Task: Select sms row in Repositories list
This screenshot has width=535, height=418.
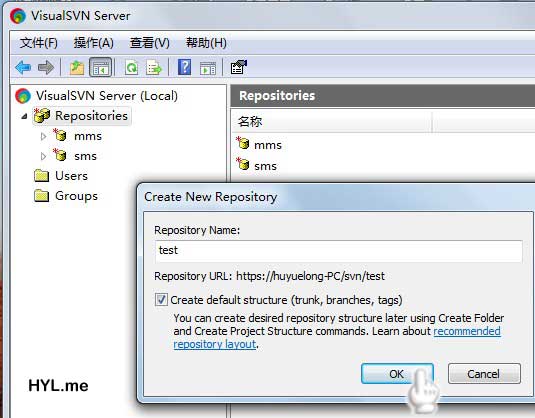Action: click(x=265, y=166)
